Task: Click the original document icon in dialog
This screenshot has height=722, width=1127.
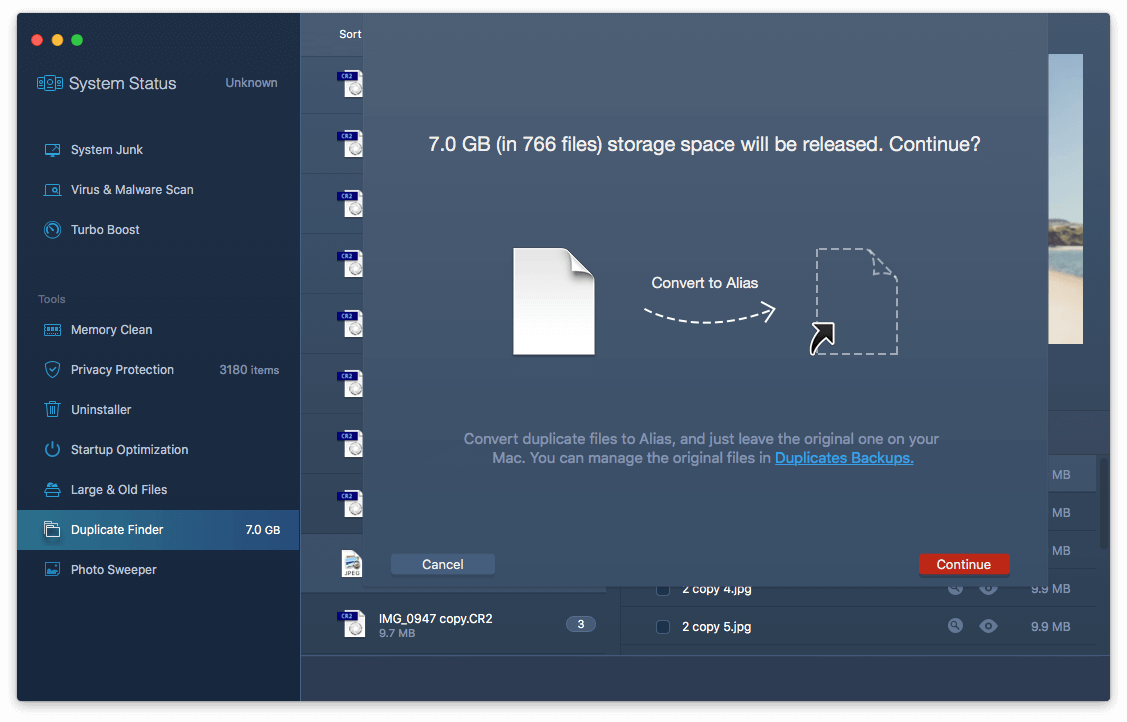Action: (553, 301)
